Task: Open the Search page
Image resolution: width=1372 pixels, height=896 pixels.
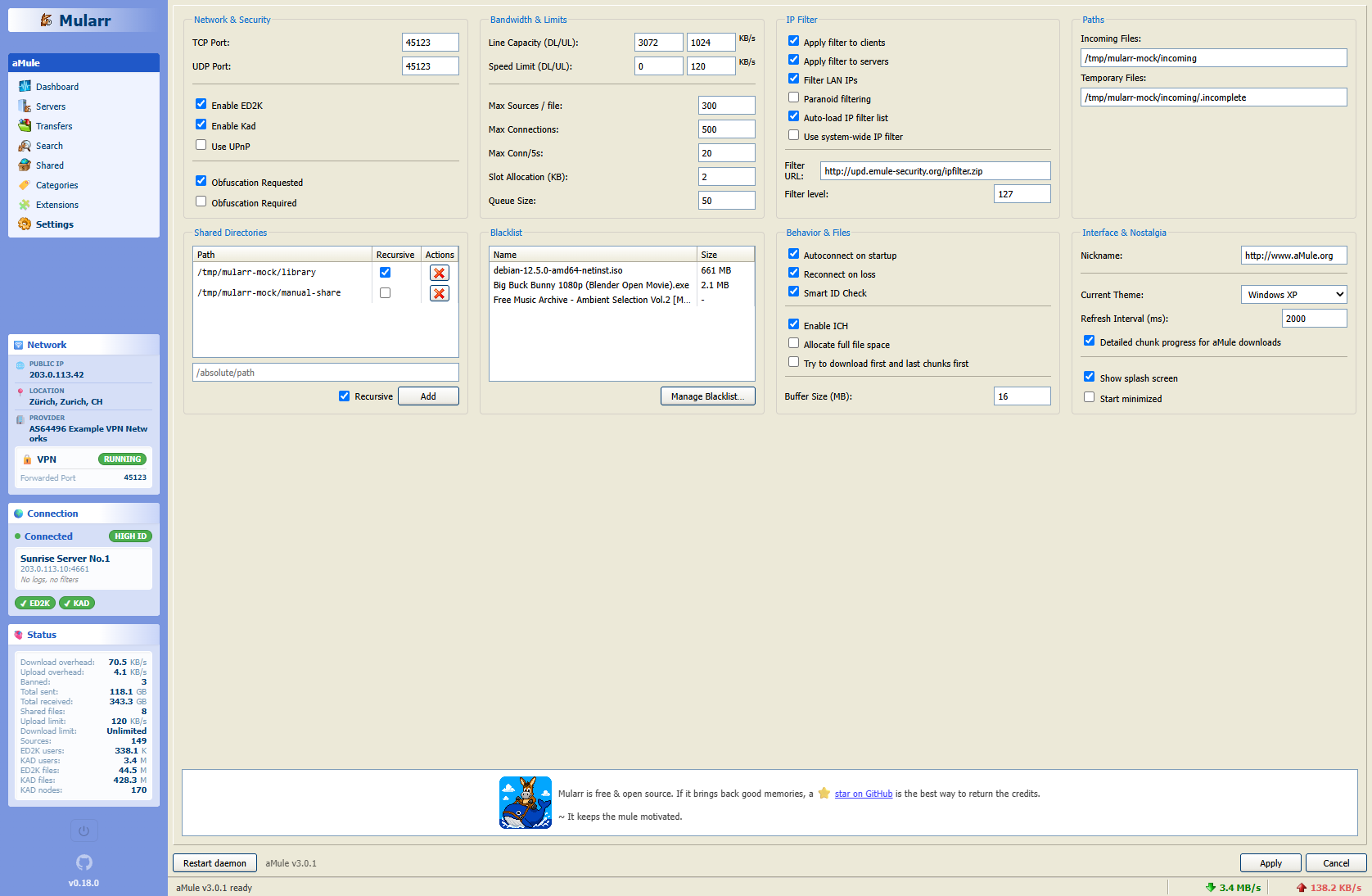Action: 49,146
